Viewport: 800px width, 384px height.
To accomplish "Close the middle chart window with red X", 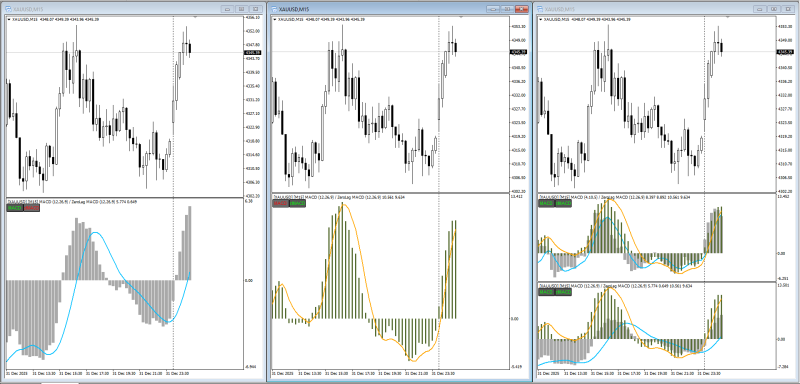I will (521, 9).
